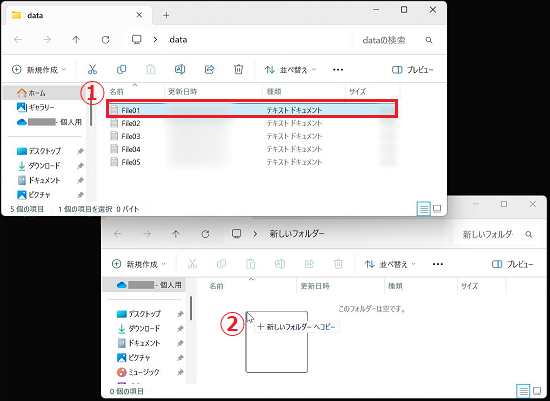Open 並べ替え dropdown in data window
The image size is (550, 401).
[x=290, y=70]
